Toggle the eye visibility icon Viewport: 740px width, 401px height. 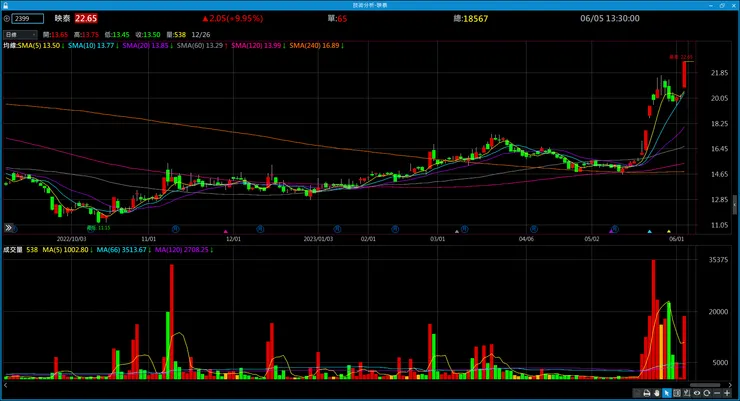697,393
